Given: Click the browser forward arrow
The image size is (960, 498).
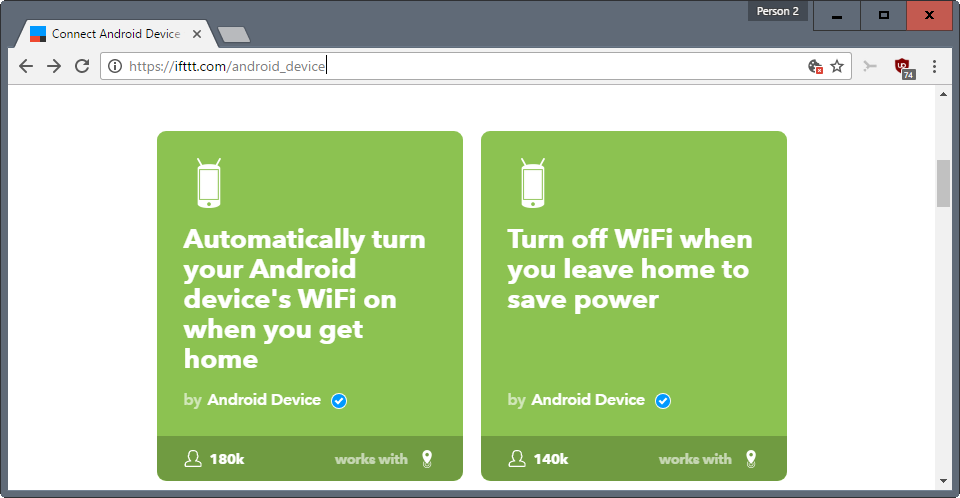Looking at the screenshot, I should tap(54, 66).
